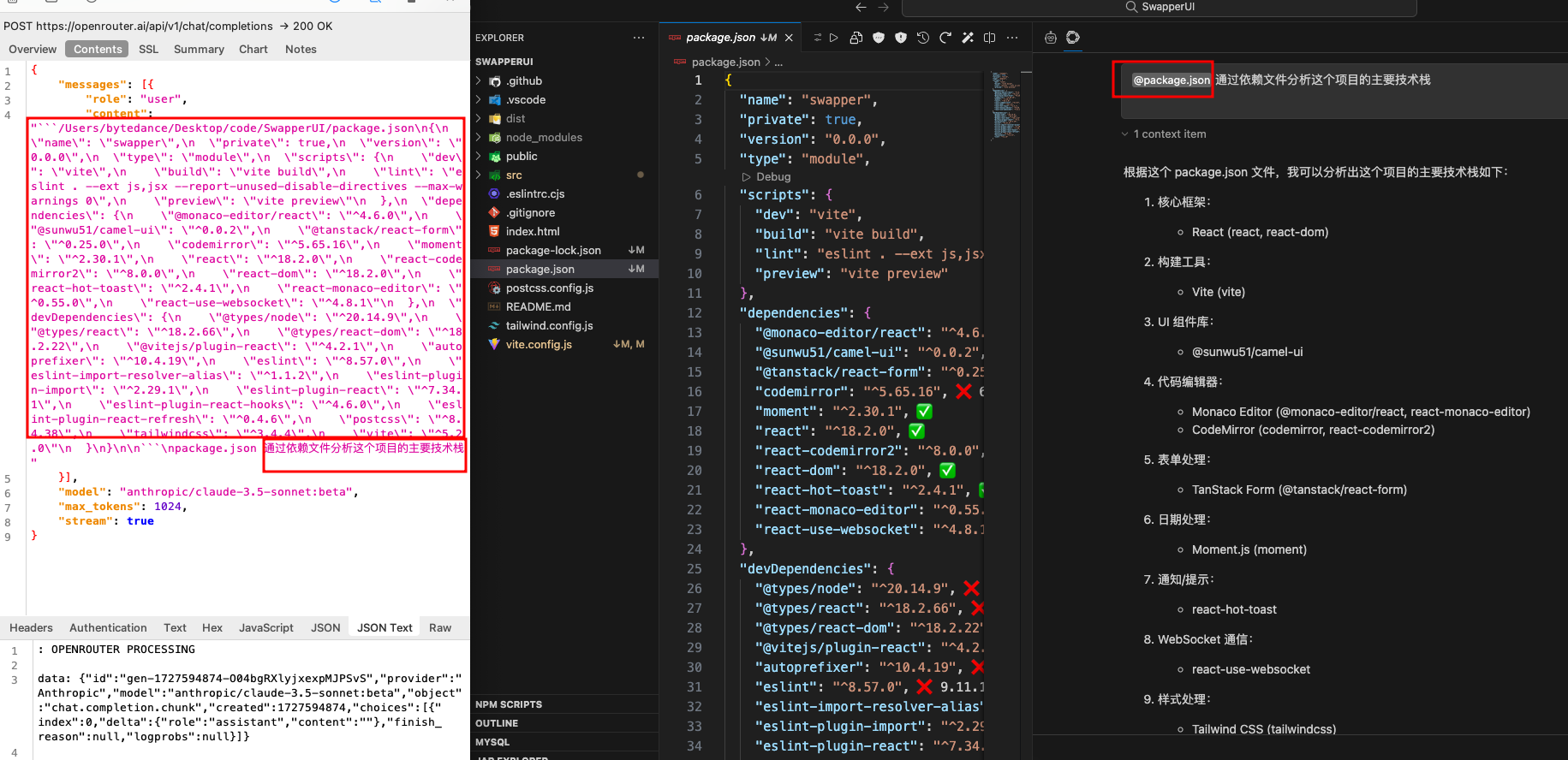
Task: Click the SwapperUI search command box
Action: pos(1160,7)
